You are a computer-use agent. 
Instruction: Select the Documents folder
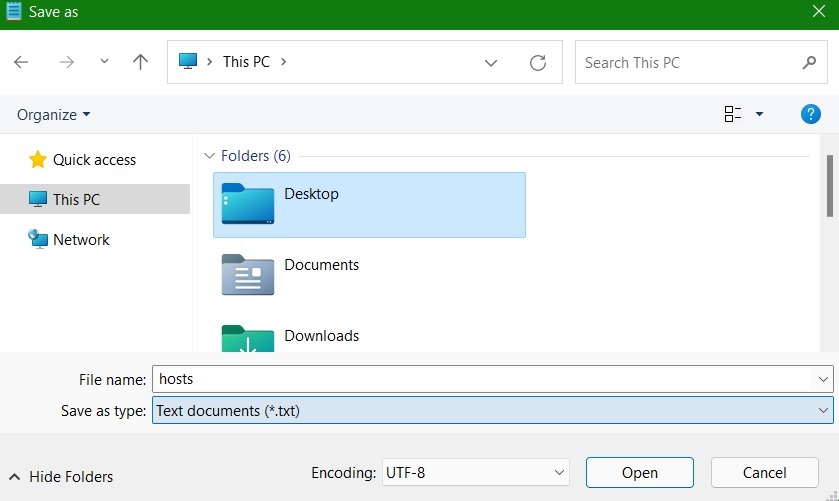point(369,275)
